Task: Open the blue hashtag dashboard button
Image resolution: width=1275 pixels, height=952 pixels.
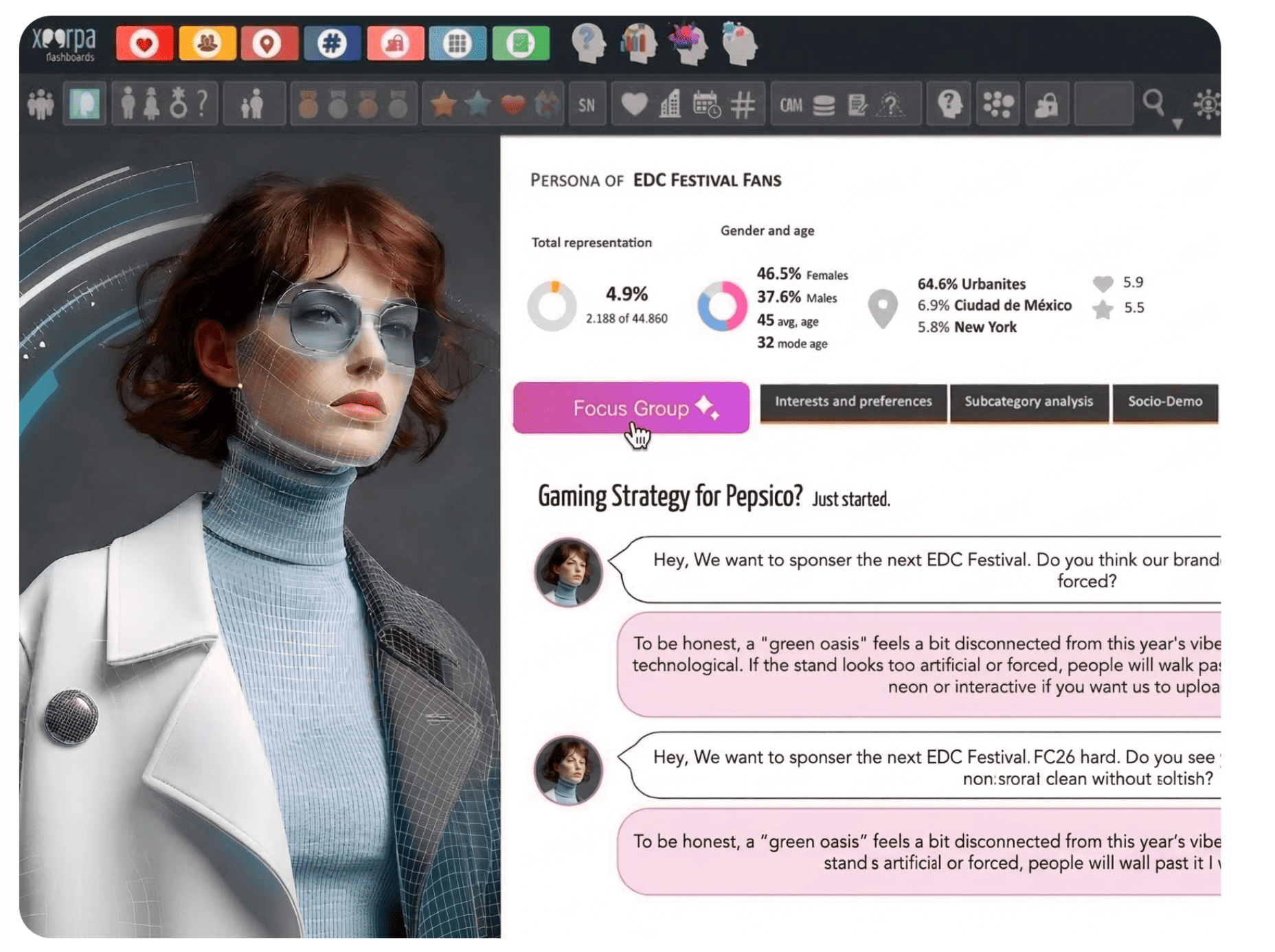Action: tap(332, 44)
